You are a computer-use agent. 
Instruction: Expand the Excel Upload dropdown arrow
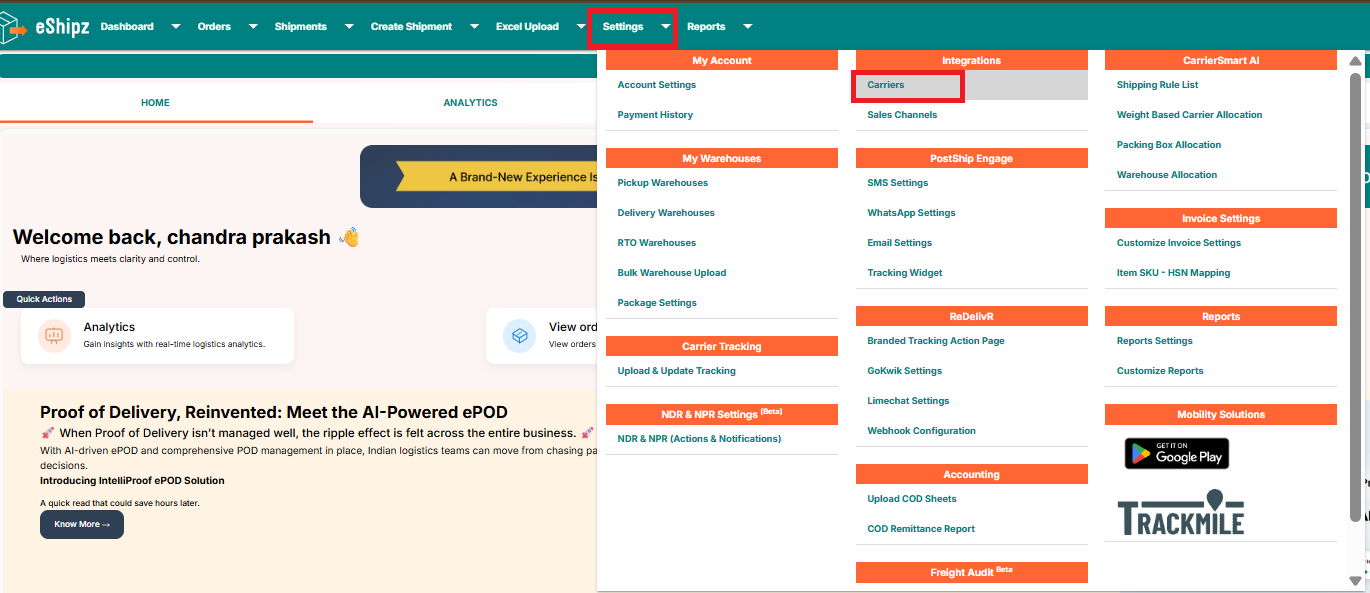[x=581, y=27]
